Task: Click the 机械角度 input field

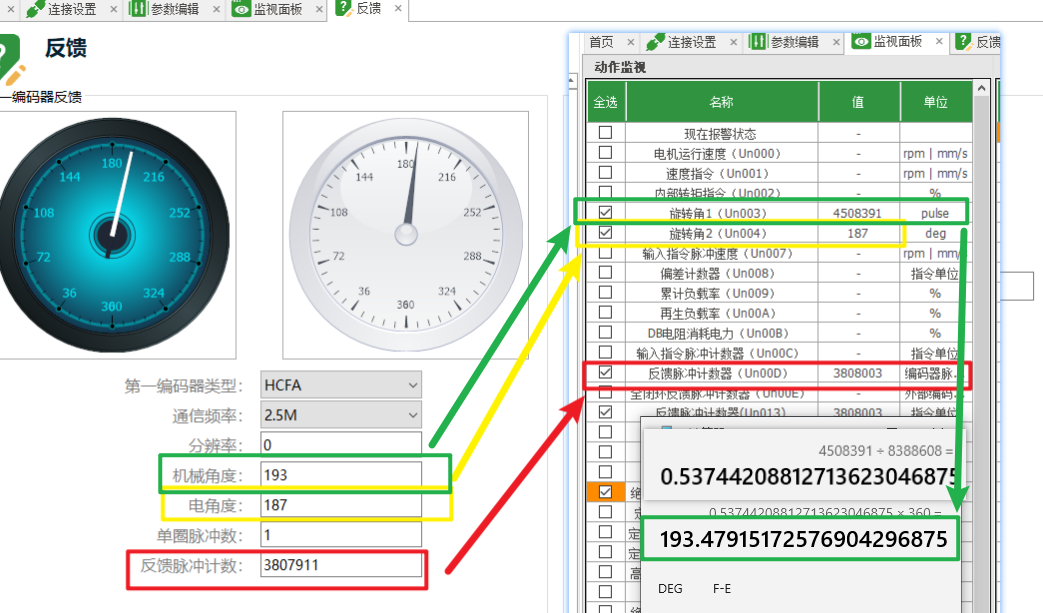Action: pos(341,475)
